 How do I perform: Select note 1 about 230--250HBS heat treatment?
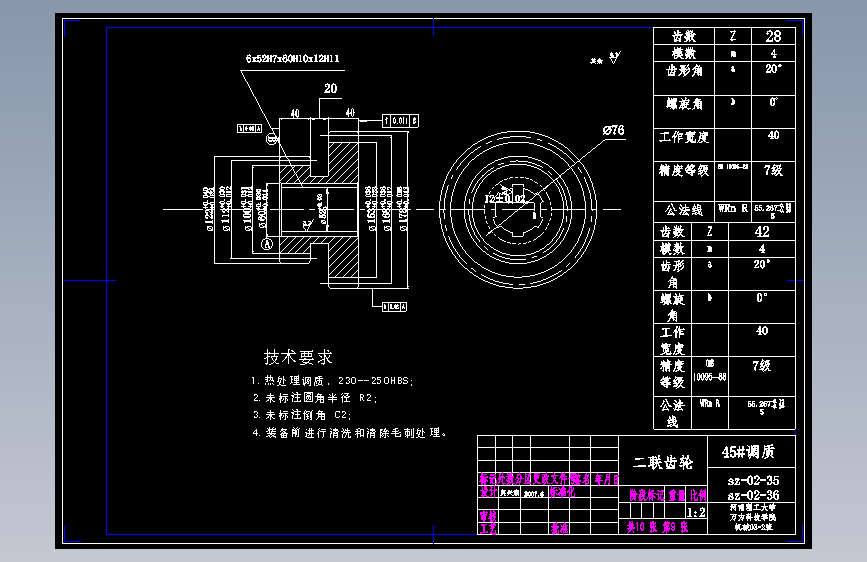pyautogui.click(x=332, y=381)
